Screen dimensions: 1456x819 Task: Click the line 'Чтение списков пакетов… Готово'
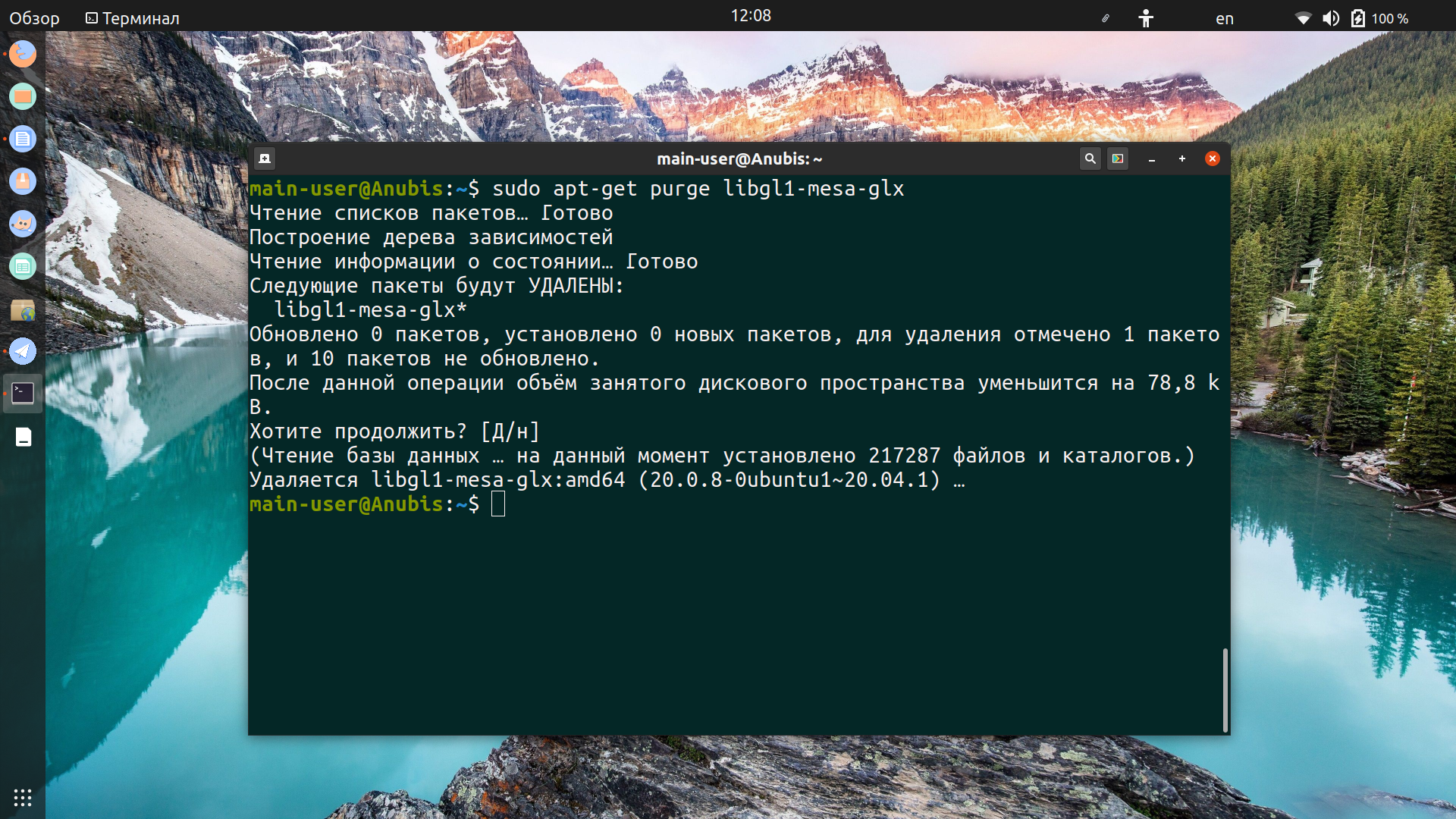click(431, 213)
